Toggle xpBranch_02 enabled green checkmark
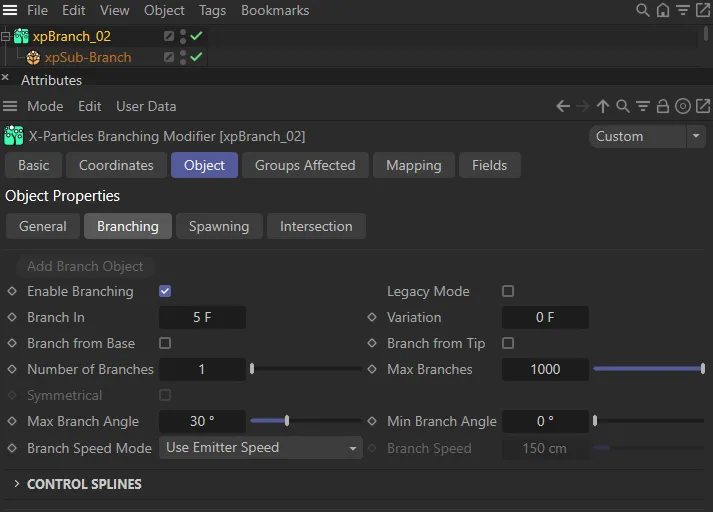 pos(196,35)
